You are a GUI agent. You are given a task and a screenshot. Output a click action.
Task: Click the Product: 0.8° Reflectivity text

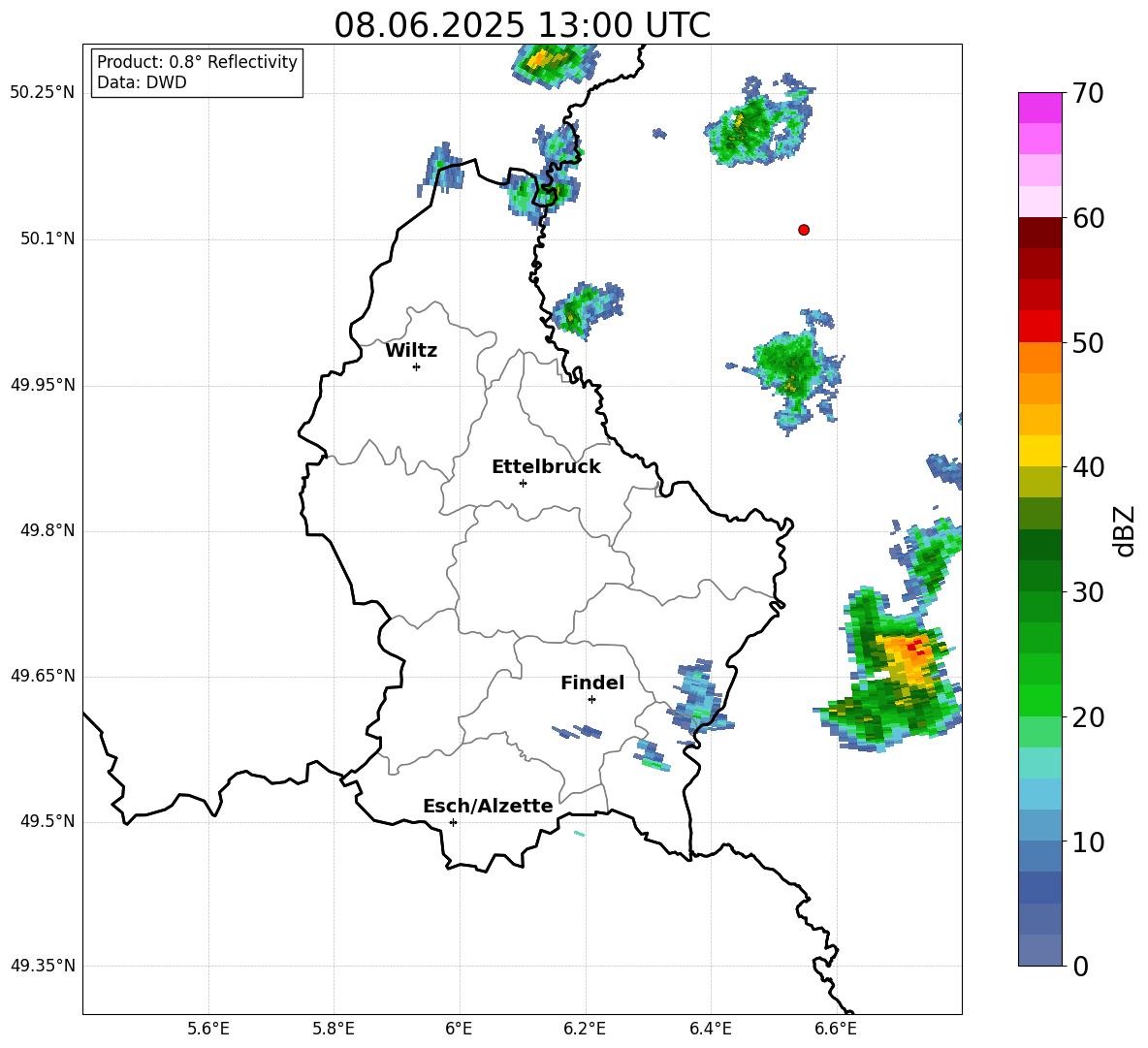point(197,62)
